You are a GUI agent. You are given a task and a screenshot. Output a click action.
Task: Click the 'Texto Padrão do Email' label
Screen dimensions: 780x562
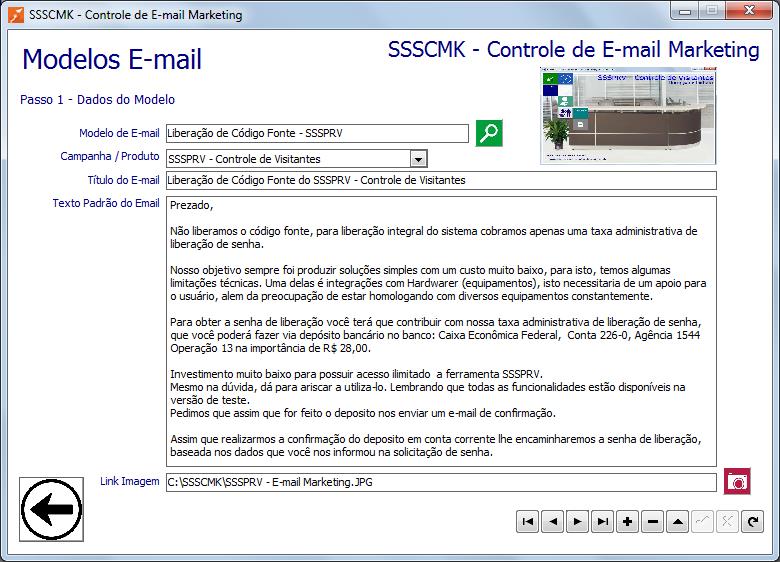[x=106, y=203]
